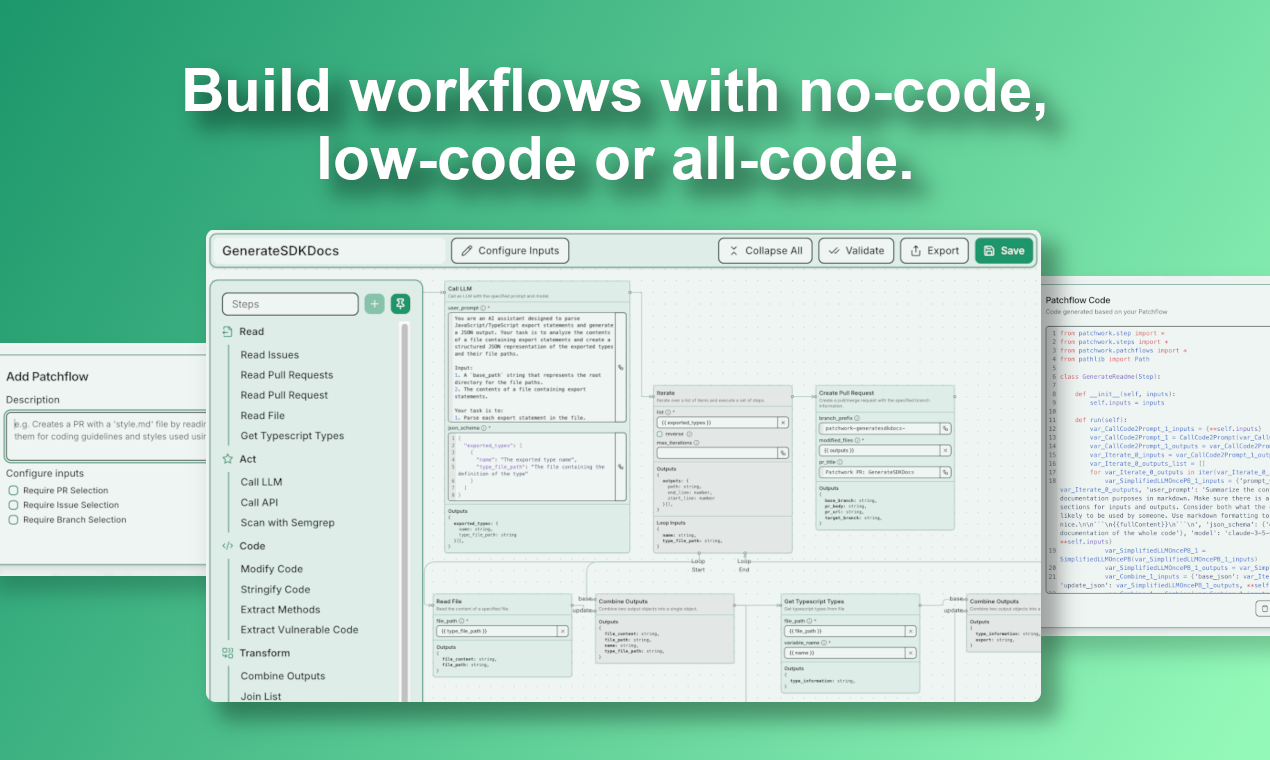Image resolution: width=1270 pixels, height=760 pixels.
Task: Select Scan with Semgrep step
Action: tap(287, 523)
